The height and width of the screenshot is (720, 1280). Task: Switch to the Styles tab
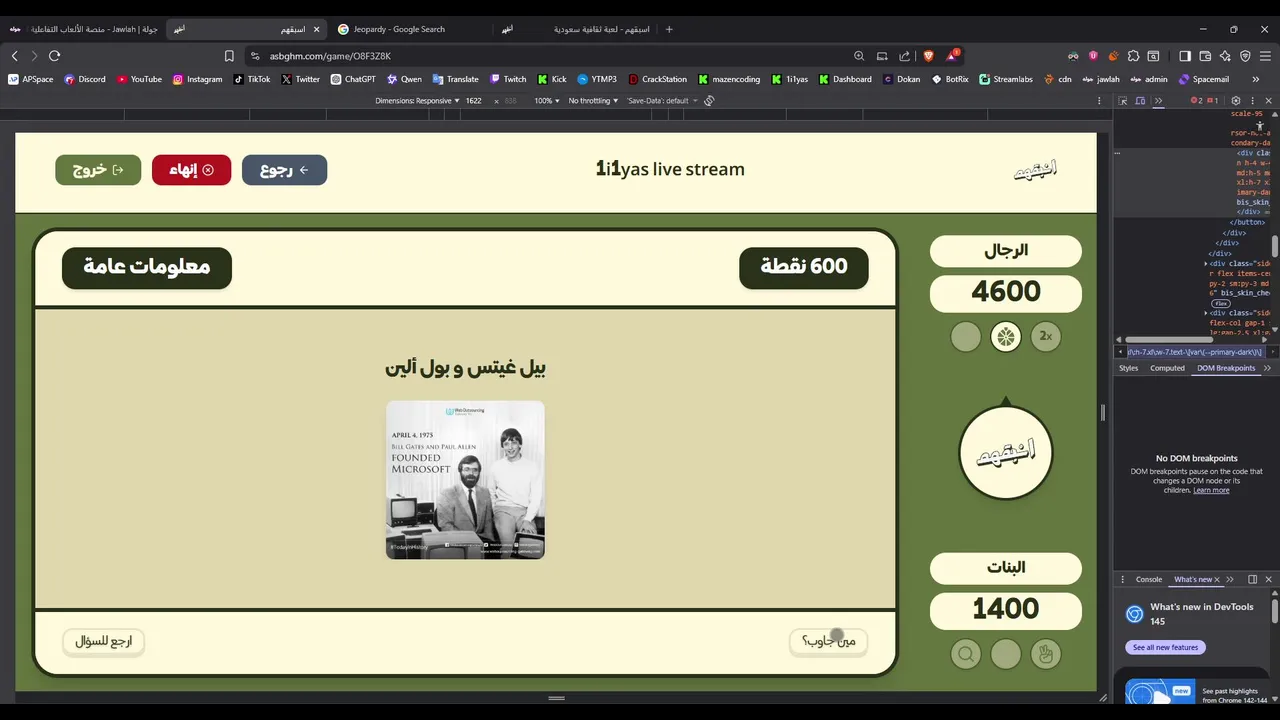(1128, 368)
